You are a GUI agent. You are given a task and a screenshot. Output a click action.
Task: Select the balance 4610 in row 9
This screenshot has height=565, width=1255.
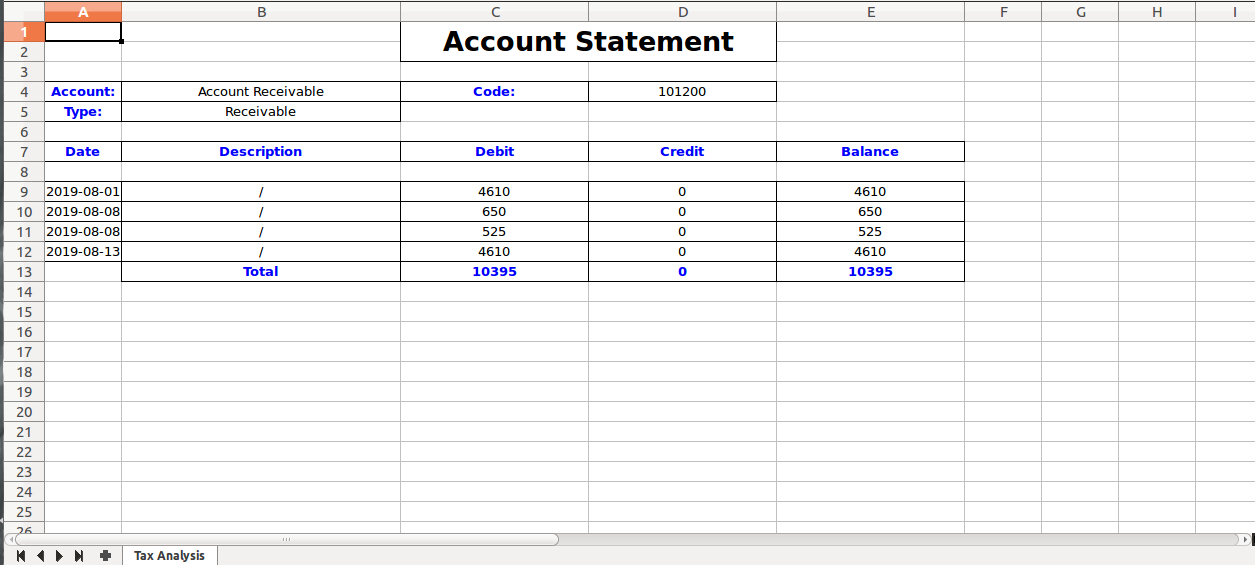(871, 192)
